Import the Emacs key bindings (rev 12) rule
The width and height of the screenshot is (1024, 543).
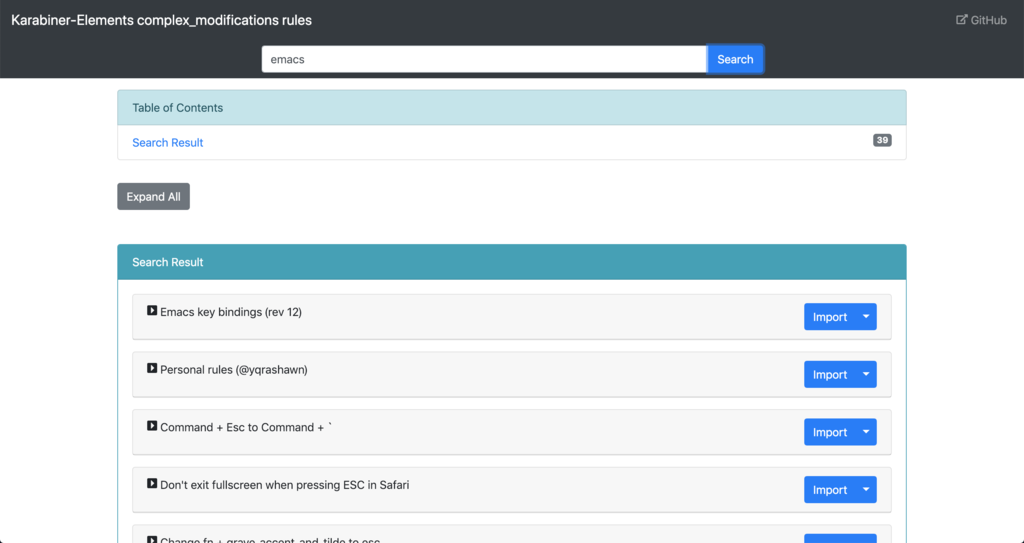pos(829,317)
